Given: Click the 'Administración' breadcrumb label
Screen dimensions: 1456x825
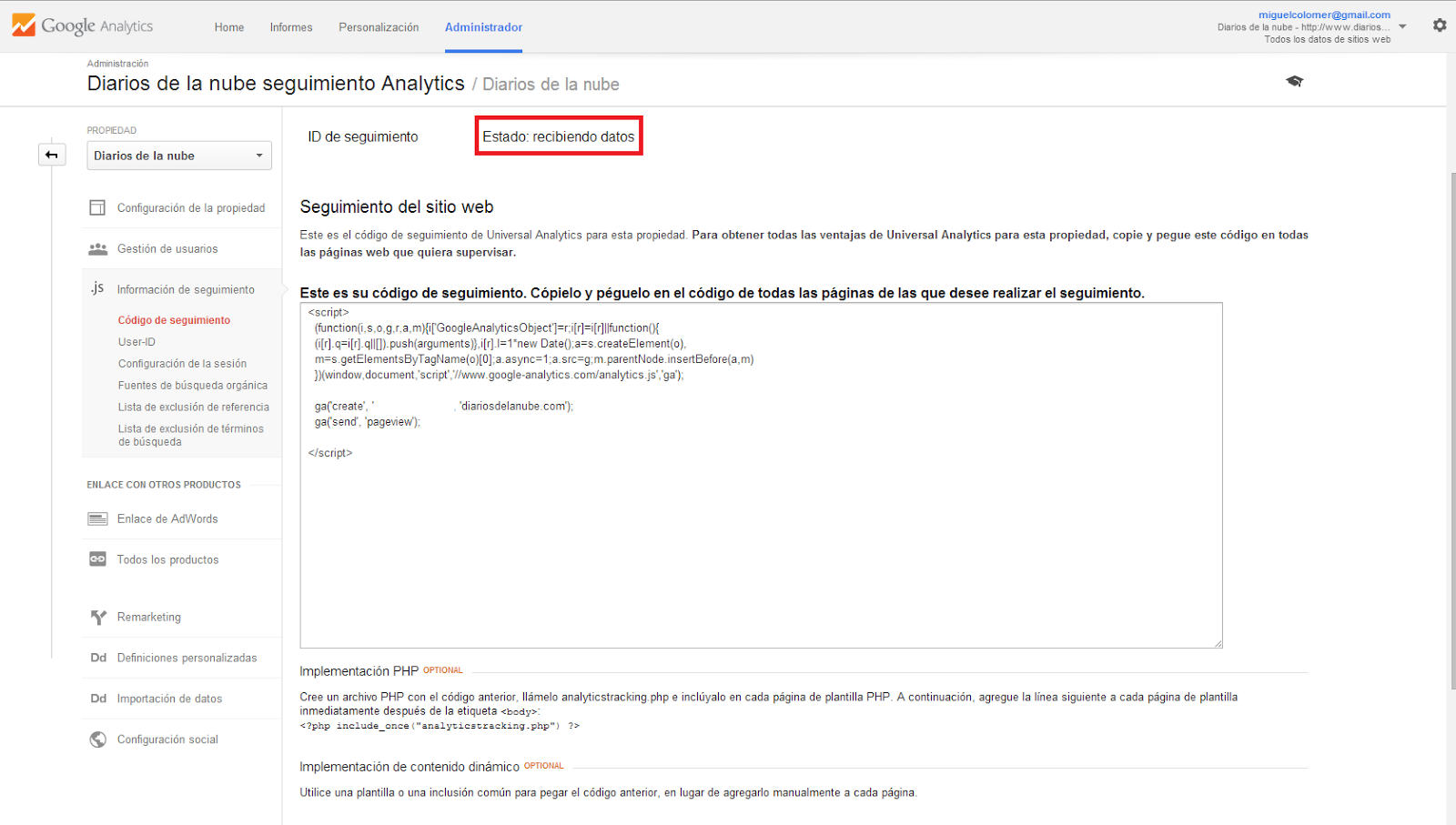Looking at the screenshot, I should (117, 64).
